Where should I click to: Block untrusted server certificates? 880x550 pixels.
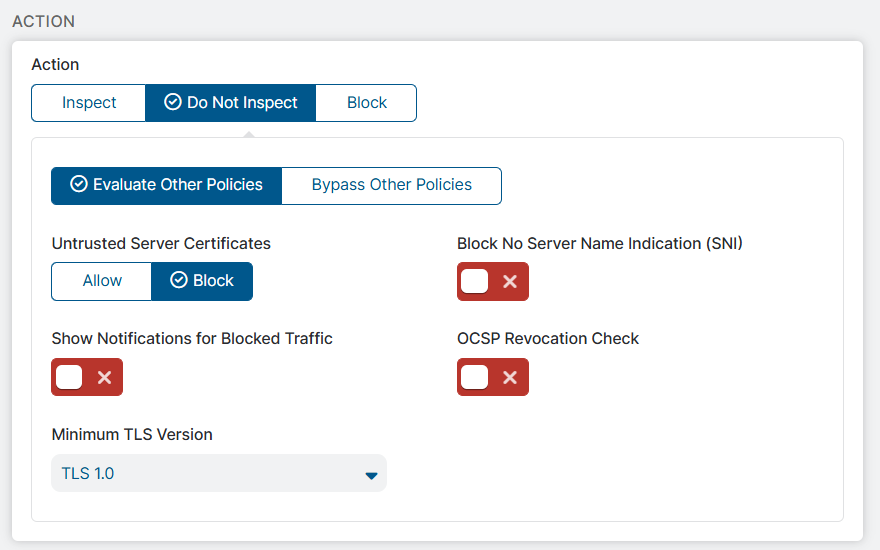[202, 281]
